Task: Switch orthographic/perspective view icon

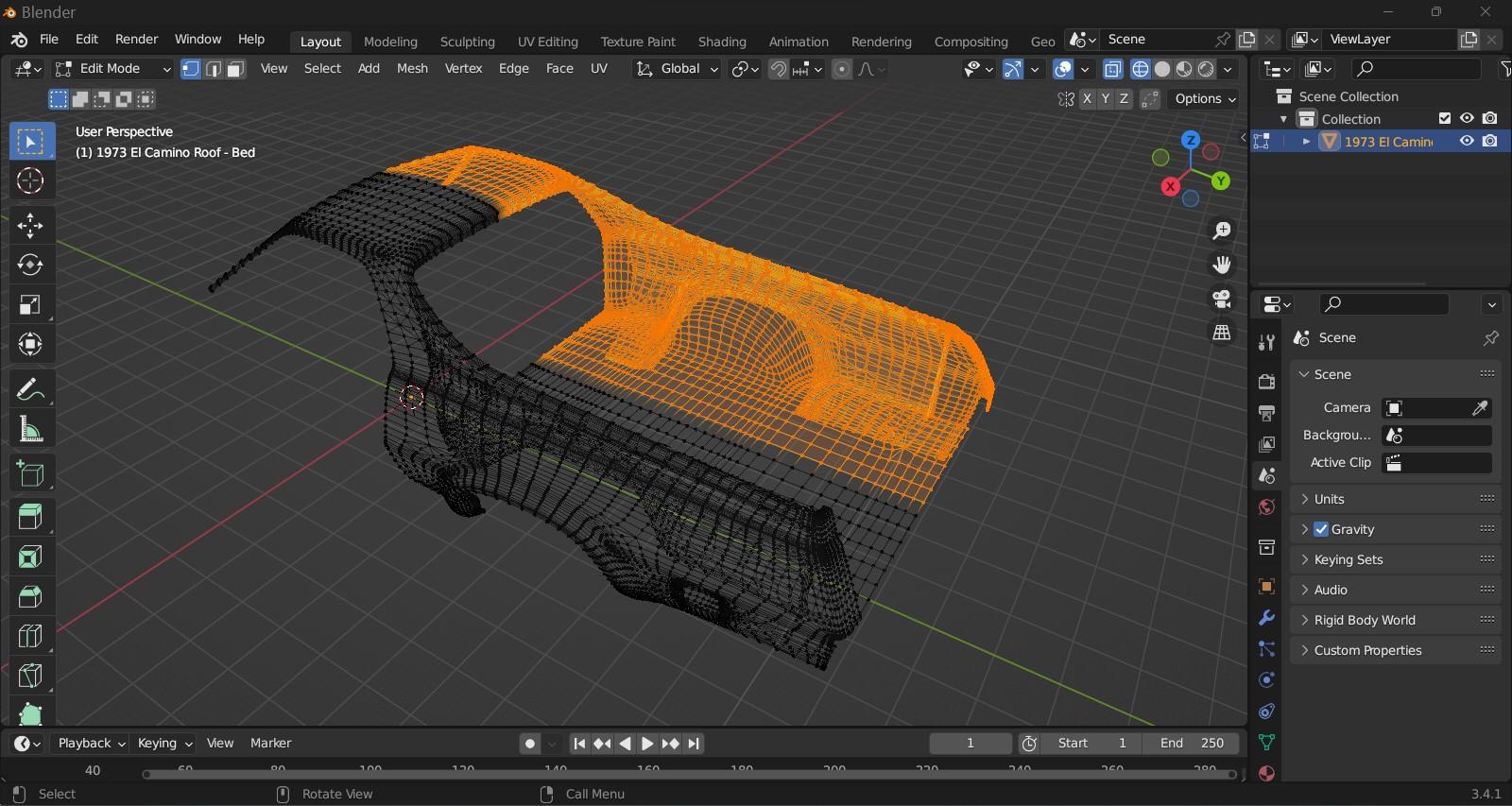Action: click(x=1222, y=333)
